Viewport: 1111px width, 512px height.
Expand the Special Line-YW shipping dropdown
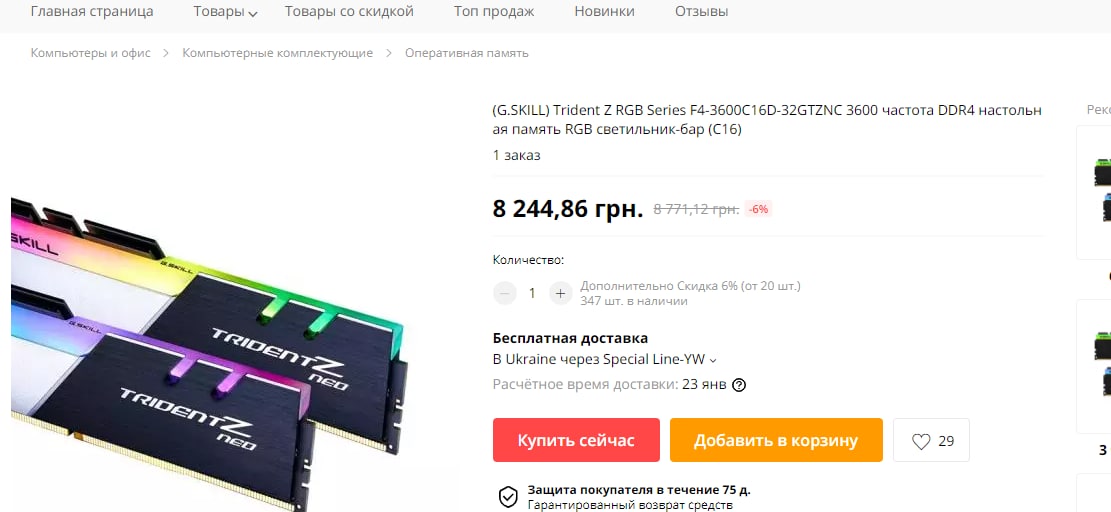coord(712,360)
